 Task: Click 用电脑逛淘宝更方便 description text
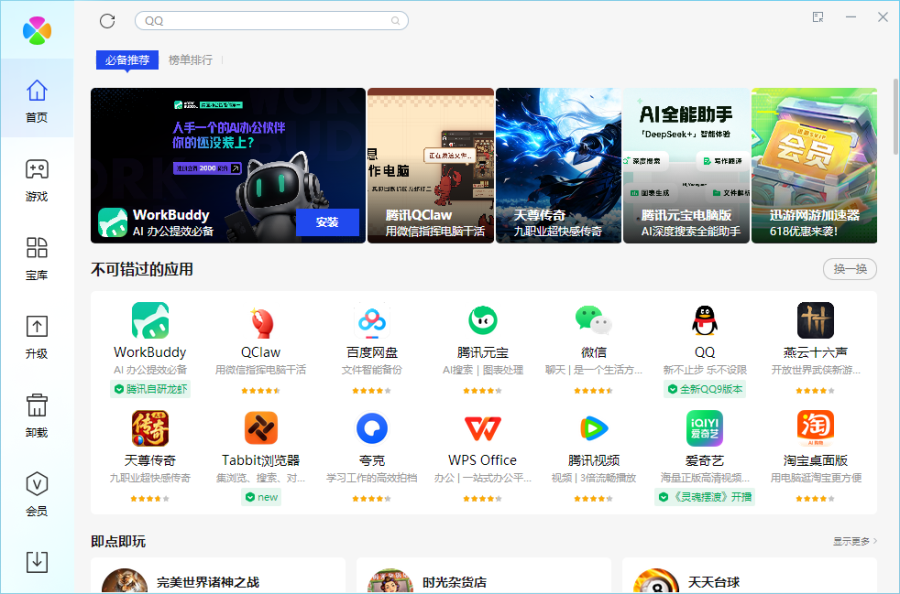pyautogui.click(x=815, y=478)
